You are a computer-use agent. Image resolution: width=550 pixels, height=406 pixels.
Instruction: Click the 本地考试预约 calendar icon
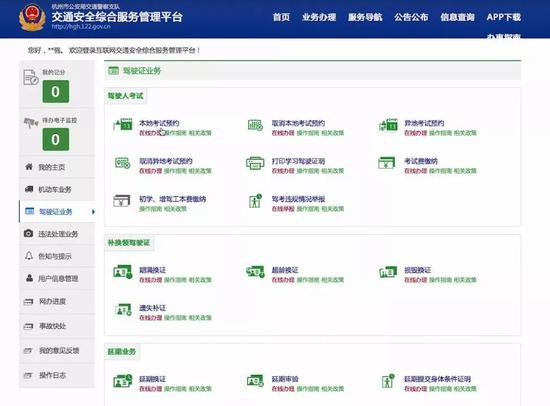point(123,125)
